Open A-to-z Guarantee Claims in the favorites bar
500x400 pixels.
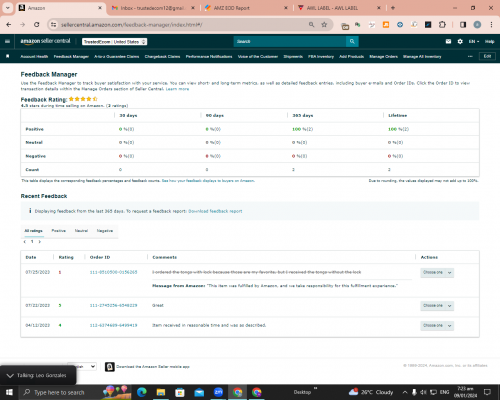pyautogui.click(x=117, y=56)
